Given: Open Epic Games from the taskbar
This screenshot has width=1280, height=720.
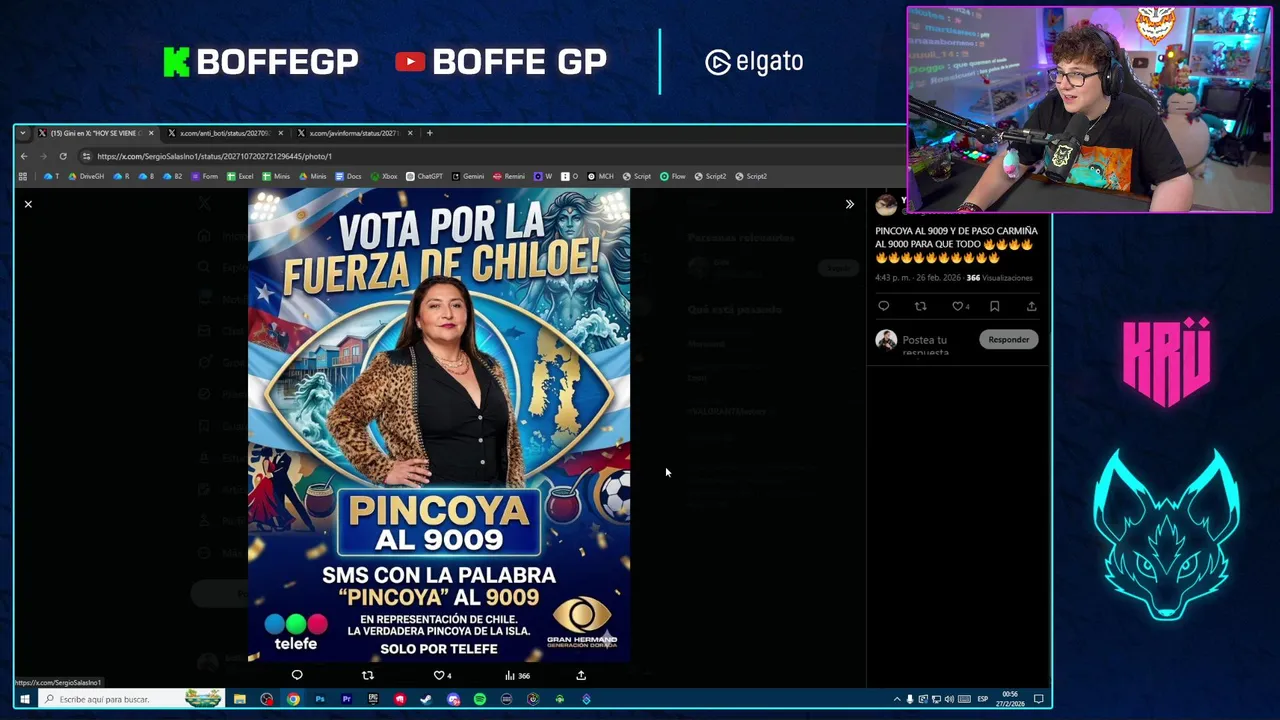Looking at the screenshot, I should [373, 699].
